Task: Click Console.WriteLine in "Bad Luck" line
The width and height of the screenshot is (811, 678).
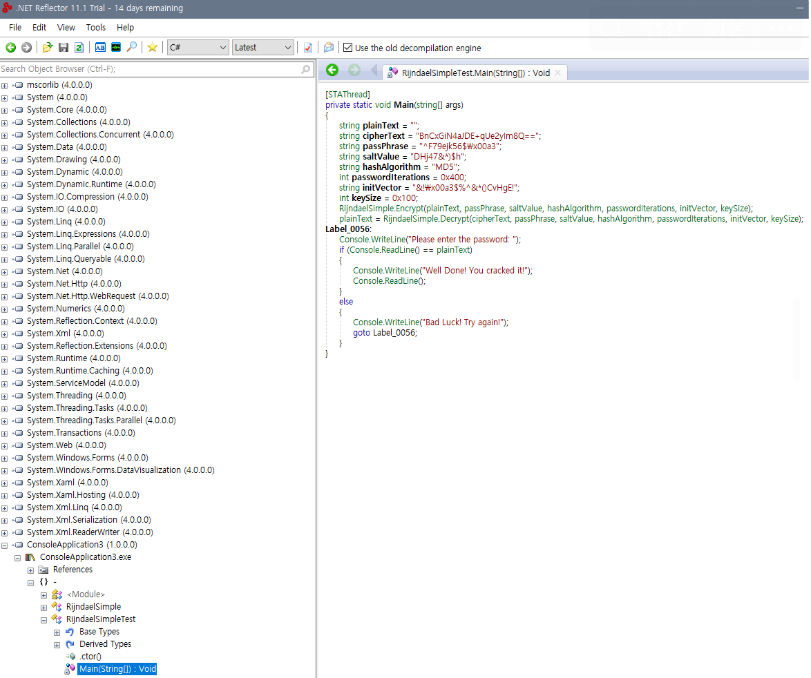Action: tap(385, 322)
